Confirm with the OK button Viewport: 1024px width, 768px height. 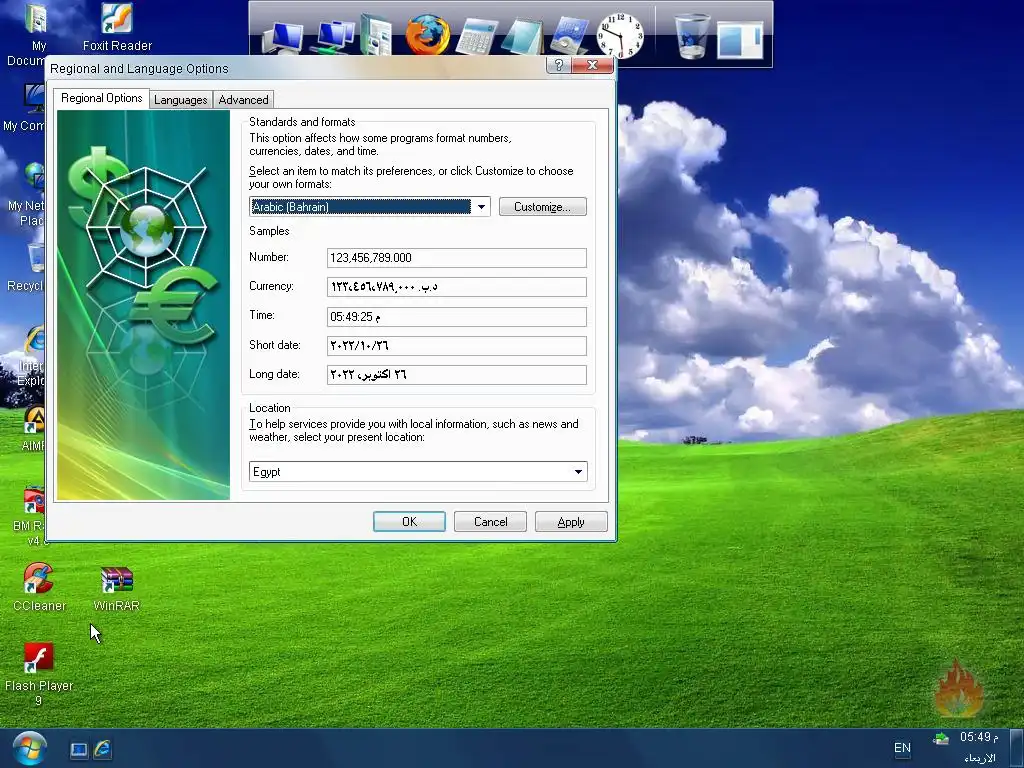click(409, 522)
